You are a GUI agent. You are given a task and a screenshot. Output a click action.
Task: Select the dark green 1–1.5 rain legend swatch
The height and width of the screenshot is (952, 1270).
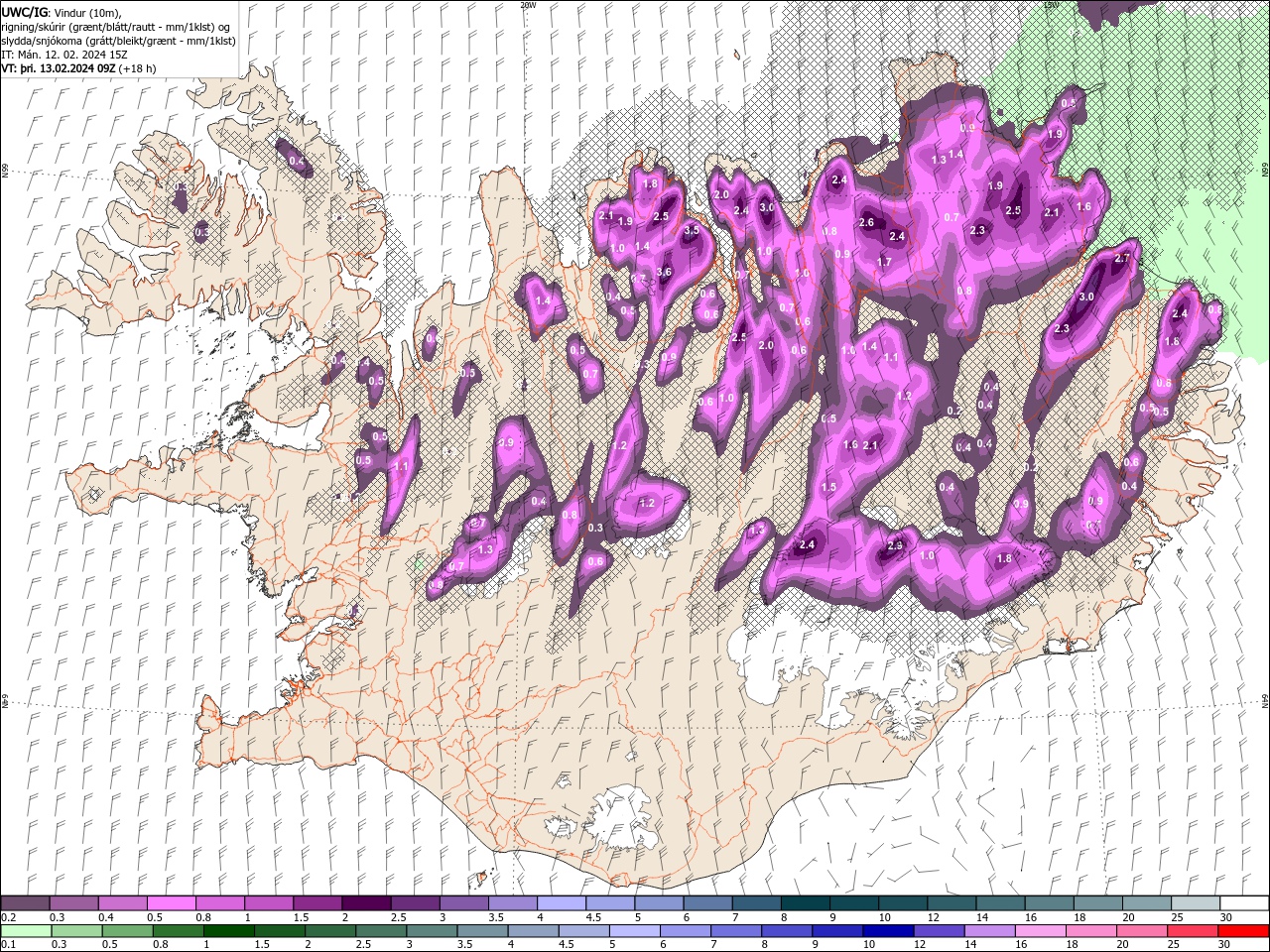[x=227, y=932]
